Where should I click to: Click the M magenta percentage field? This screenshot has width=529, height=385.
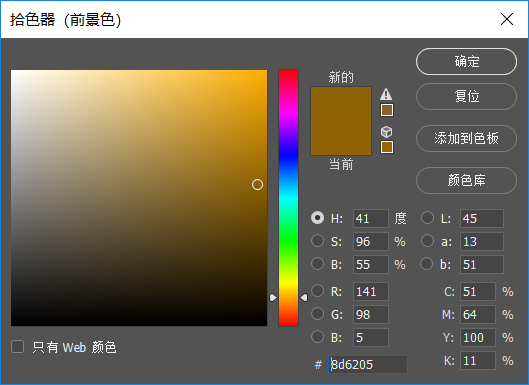[x=478, y=314]
